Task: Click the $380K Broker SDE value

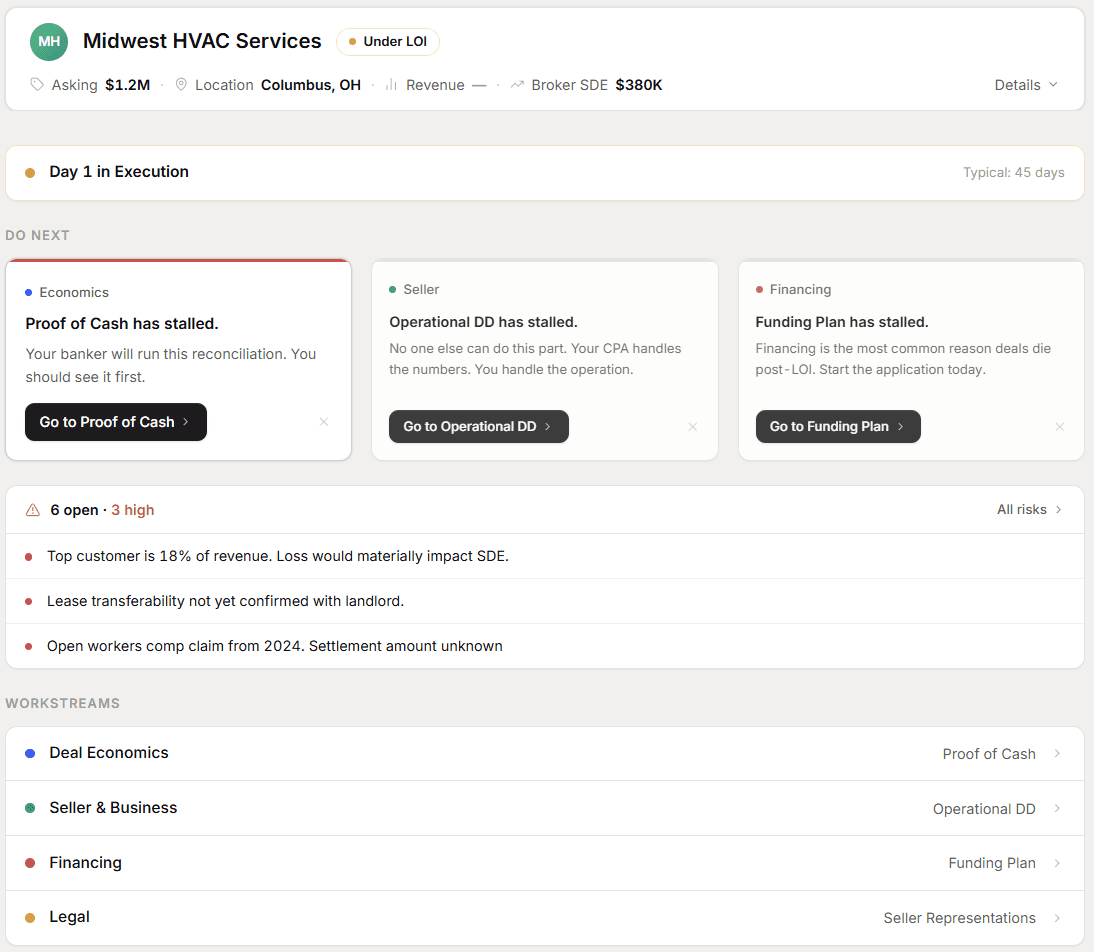Action: point(638,84)
